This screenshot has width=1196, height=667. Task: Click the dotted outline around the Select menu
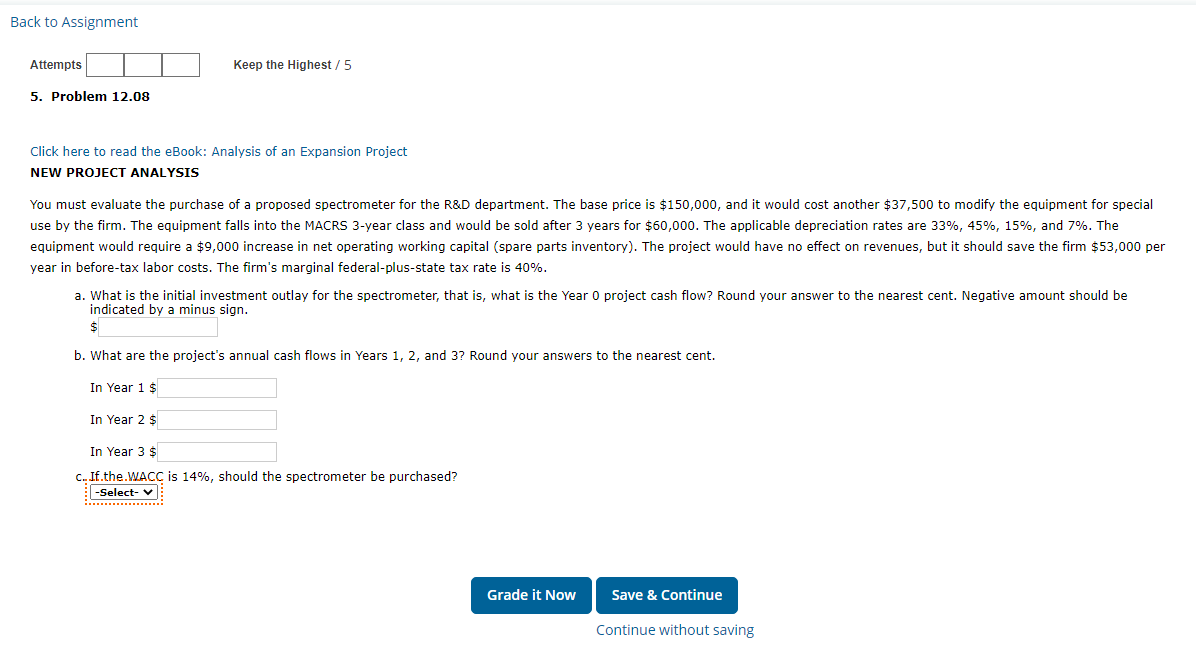pos(123,502)
